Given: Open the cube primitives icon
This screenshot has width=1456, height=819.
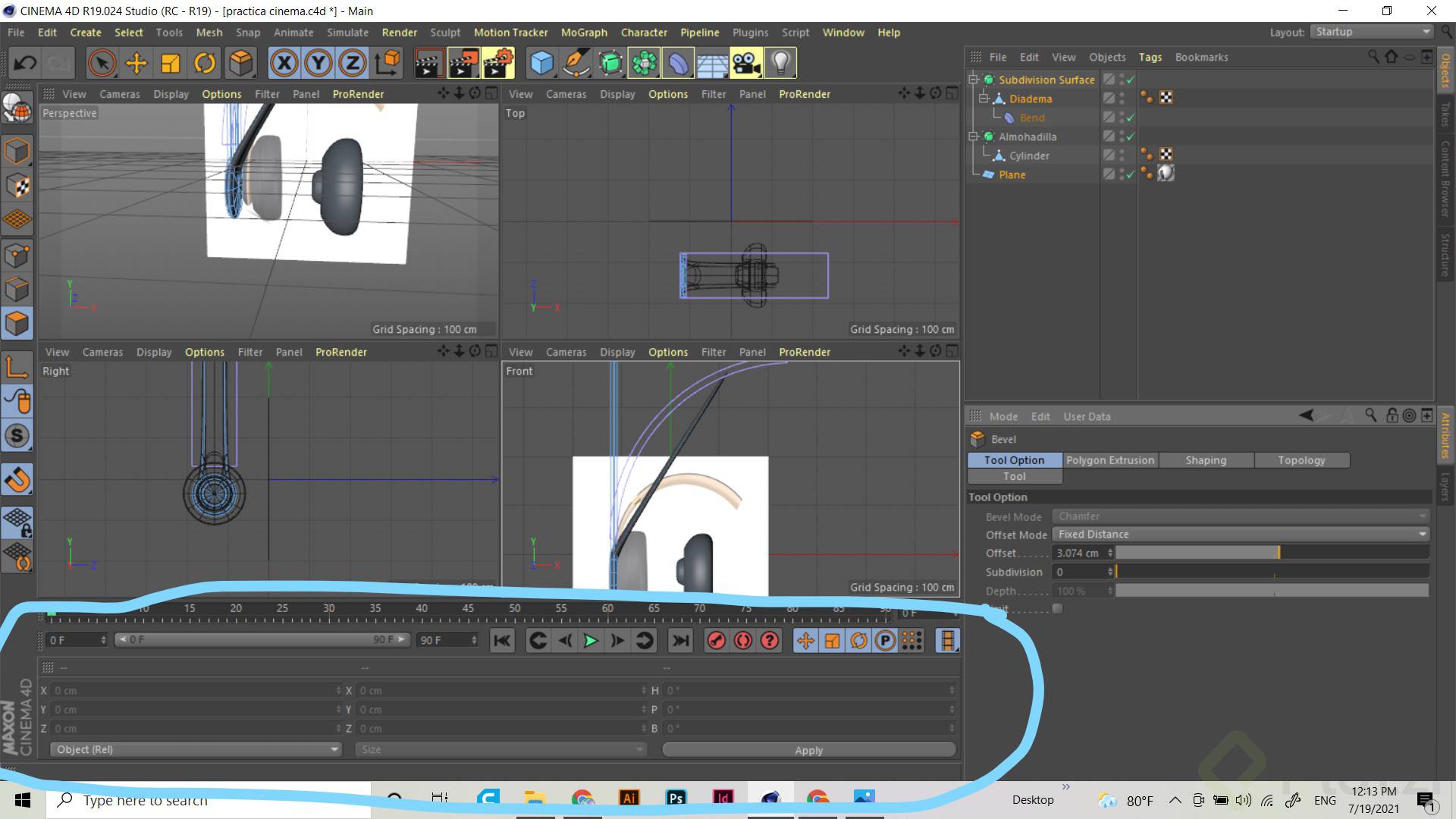Looking at the screenshot, I should 541,63.
